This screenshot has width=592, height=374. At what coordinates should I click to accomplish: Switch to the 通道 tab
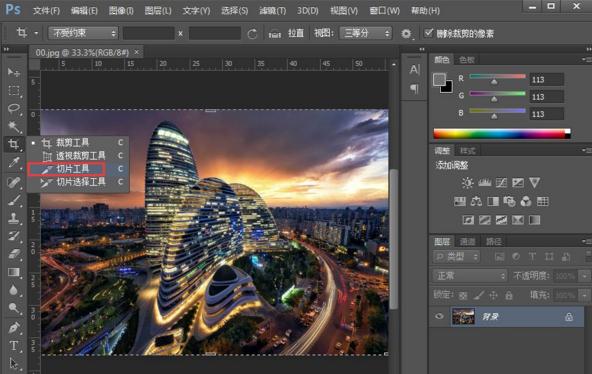(x=467, y=242)
